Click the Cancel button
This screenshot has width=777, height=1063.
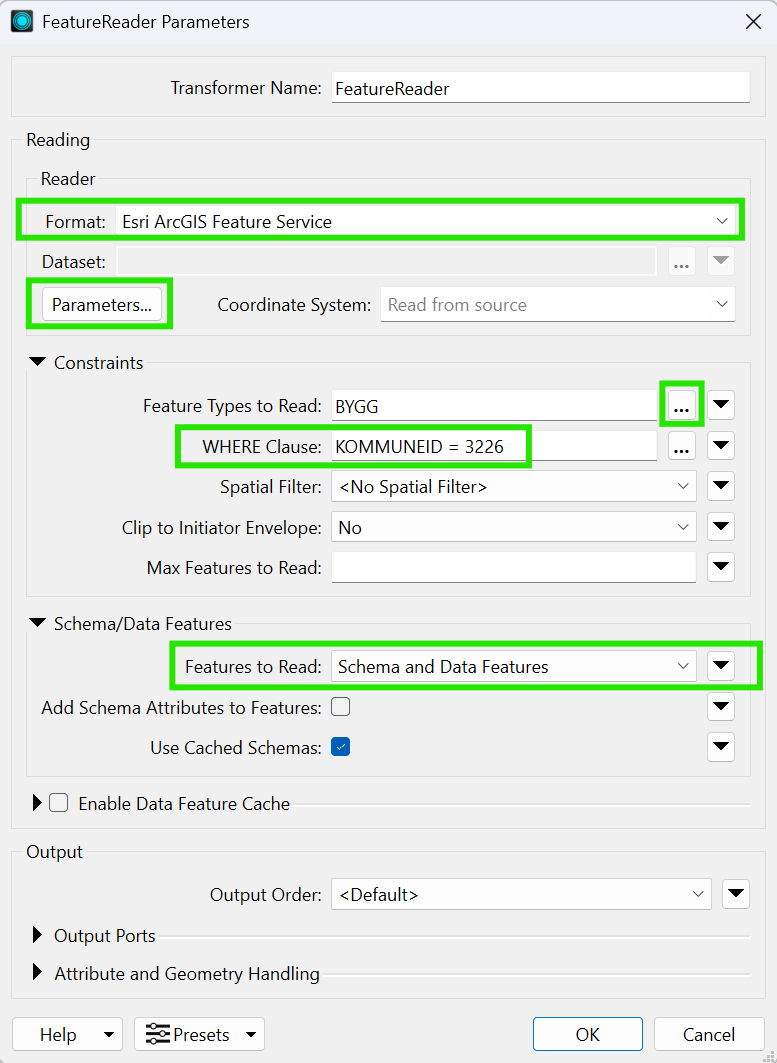point(709,1035)
